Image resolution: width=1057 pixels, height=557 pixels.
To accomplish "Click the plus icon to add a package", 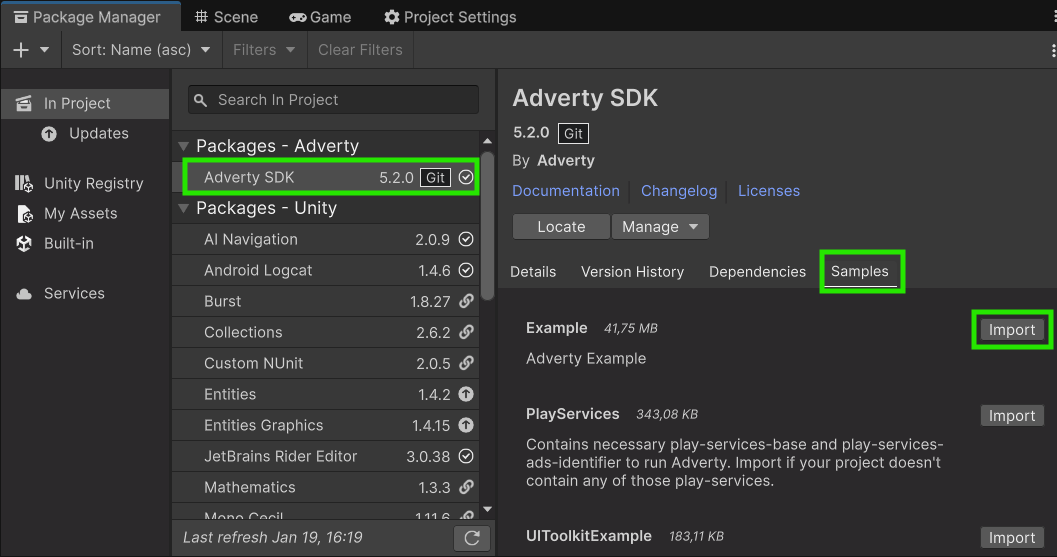I will (21, 50).
